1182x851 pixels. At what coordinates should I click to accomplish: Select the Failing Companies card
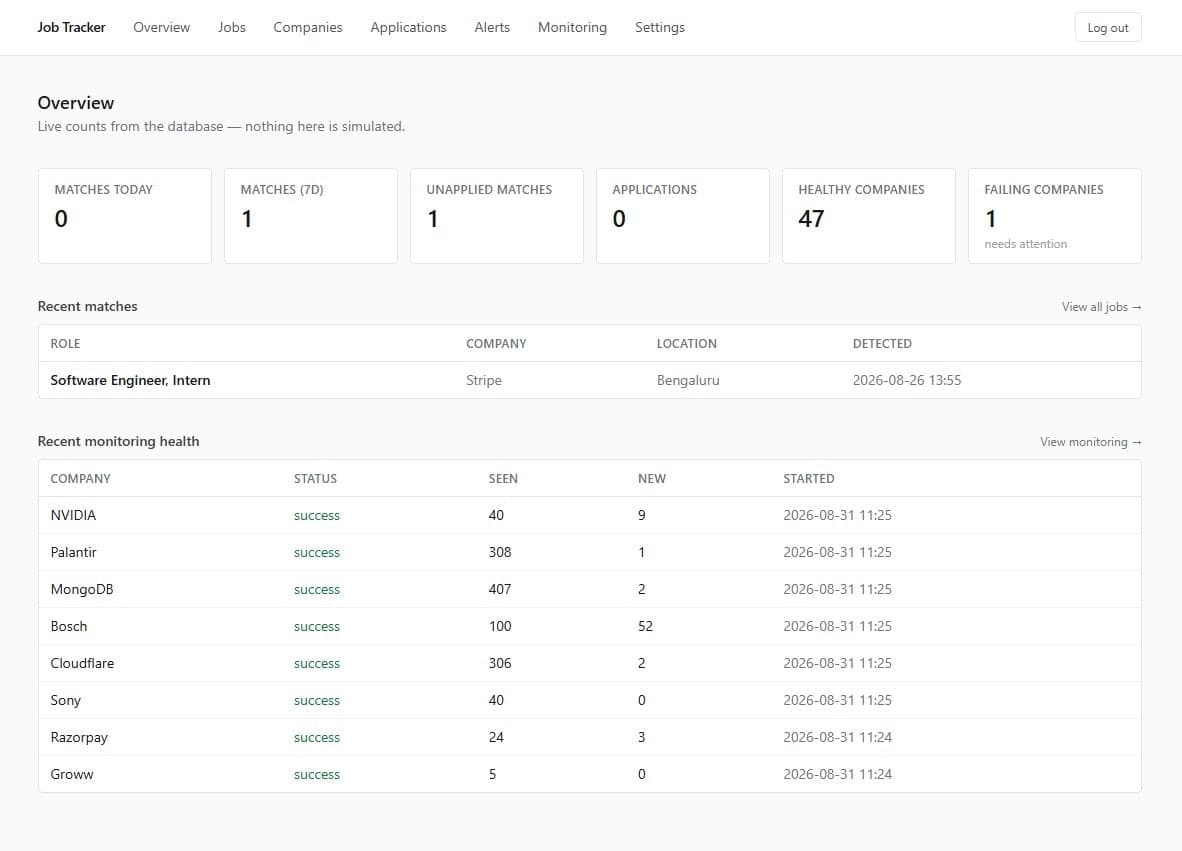click(1055, 216)
